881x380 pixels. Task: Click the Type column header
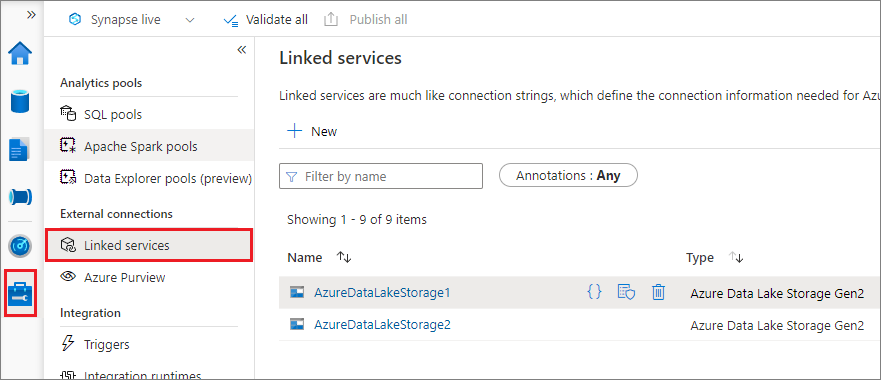[700, 257]
